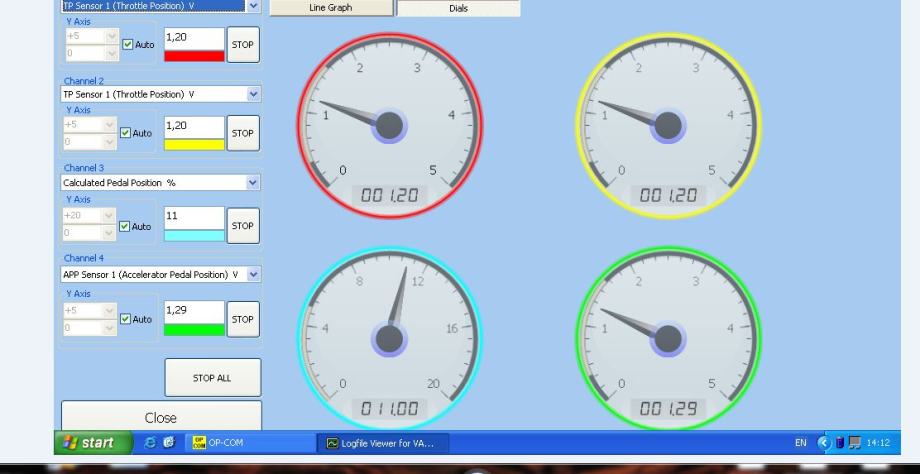
Task: Click the 001,29 digital readout on green dial
Action: click(668, 408)
